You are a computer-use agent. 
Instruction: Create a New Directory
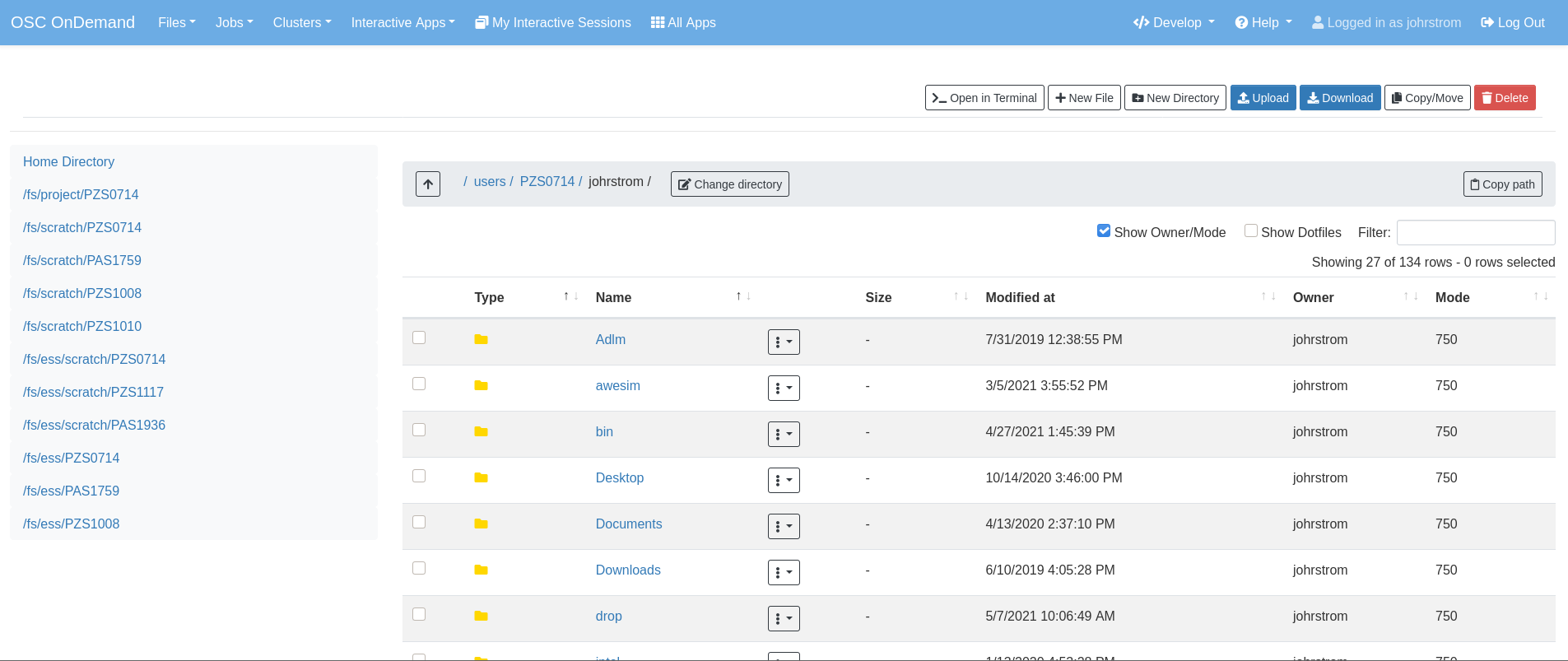pos(1175,98)
